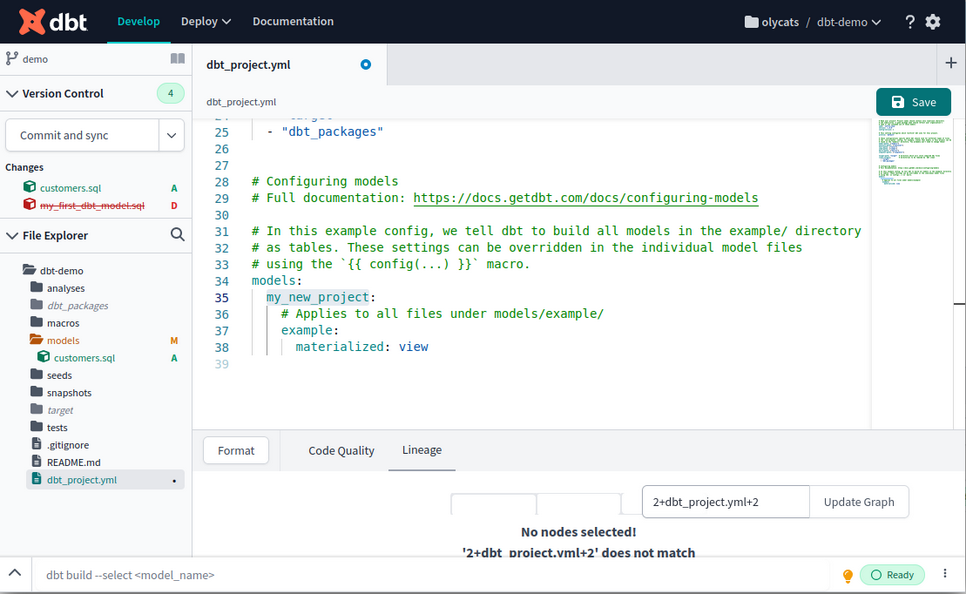This screenshot has width=966, height=595.
Task: Click the "materialized: view" line
Action: pyautogui.click(x=362, y=347)
